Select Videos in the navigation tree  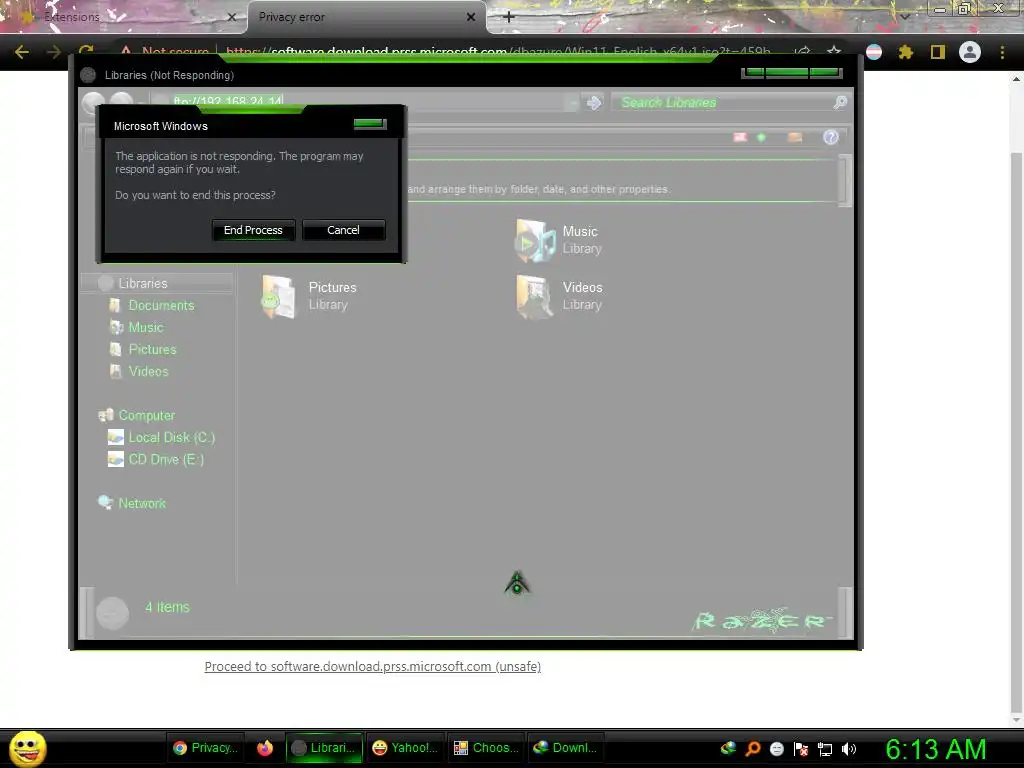148,371
